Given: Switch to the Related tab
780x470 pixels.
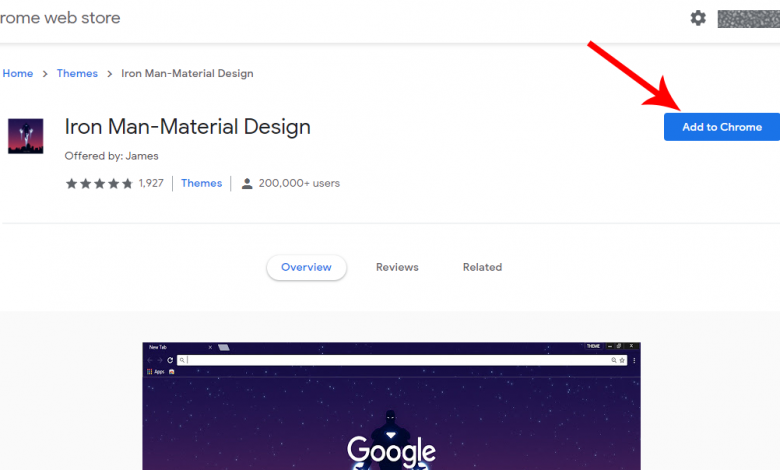Looking at the screenshot, I should [482, 268].
